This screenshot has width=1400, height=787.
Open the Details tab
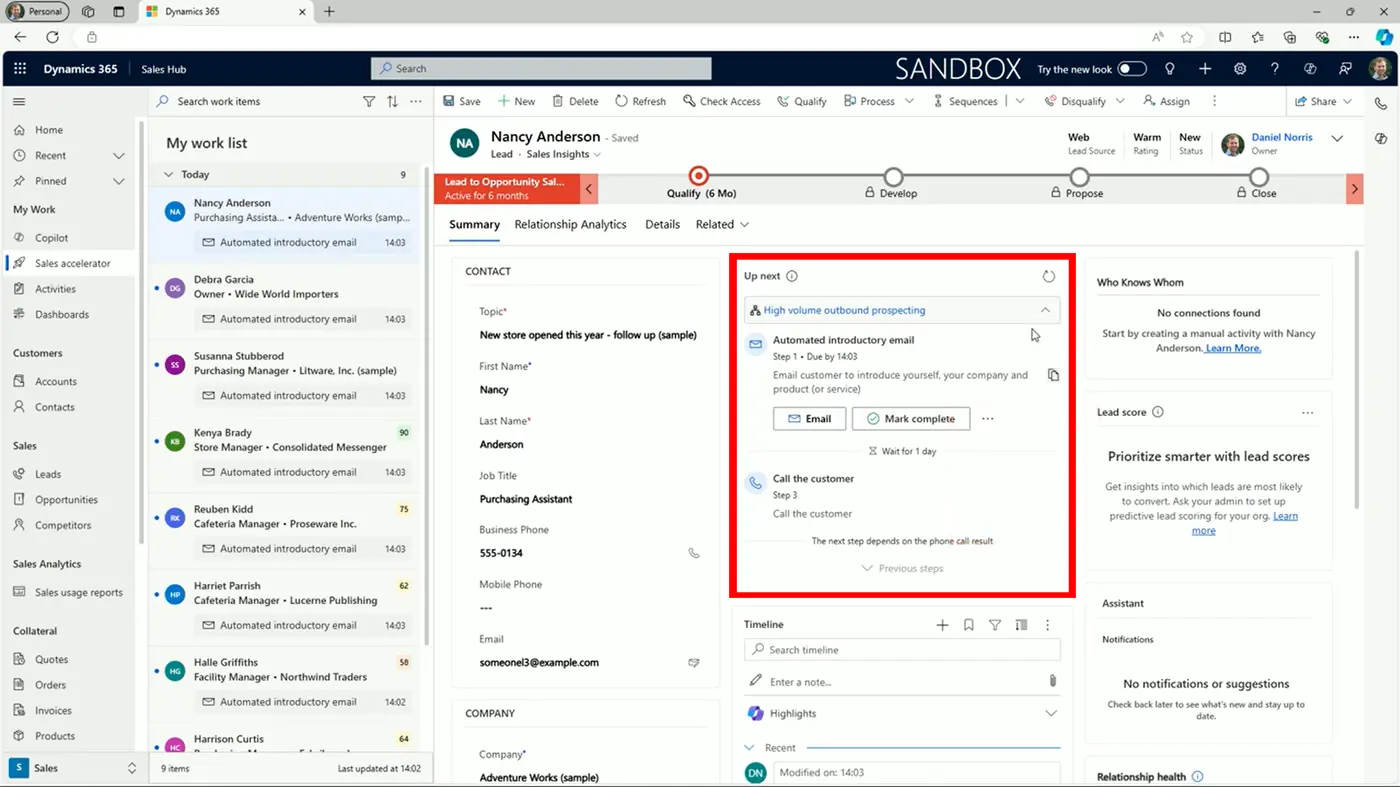coord(662,224)
